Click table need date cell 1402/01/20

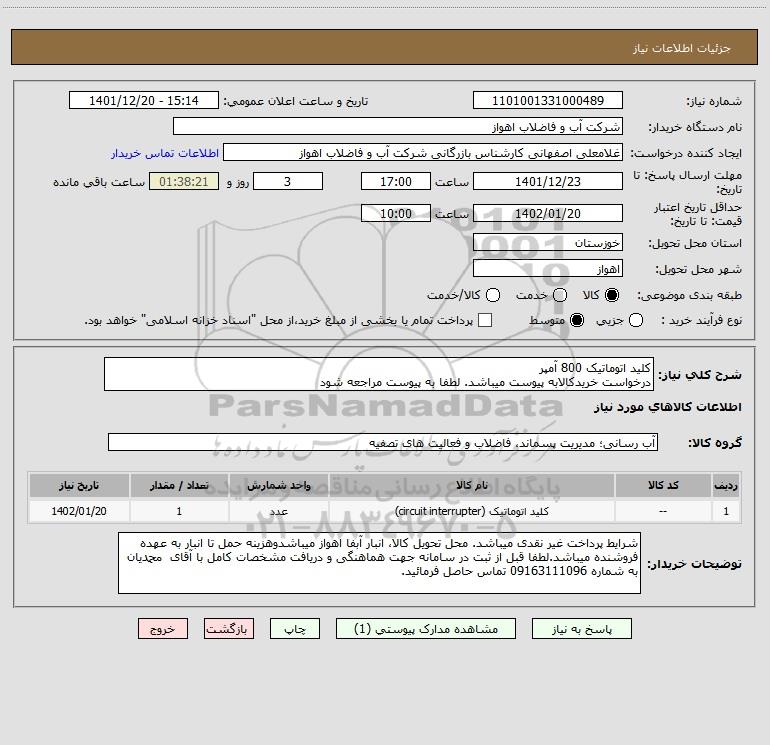coord(79,511)
